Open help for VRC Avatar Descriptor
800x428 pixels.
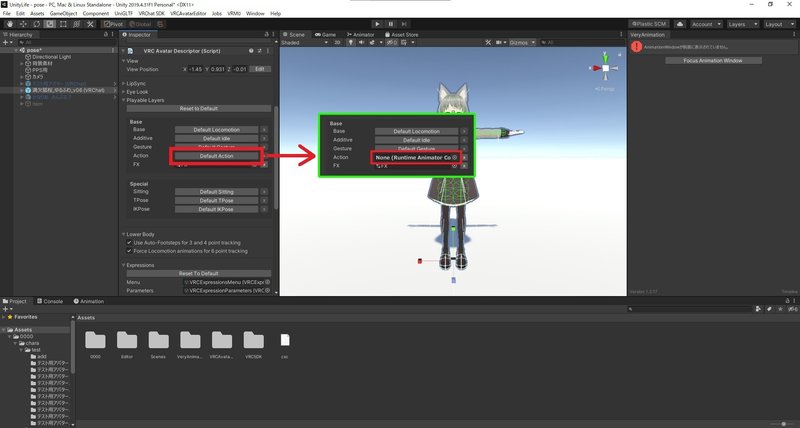pos(251,51)
